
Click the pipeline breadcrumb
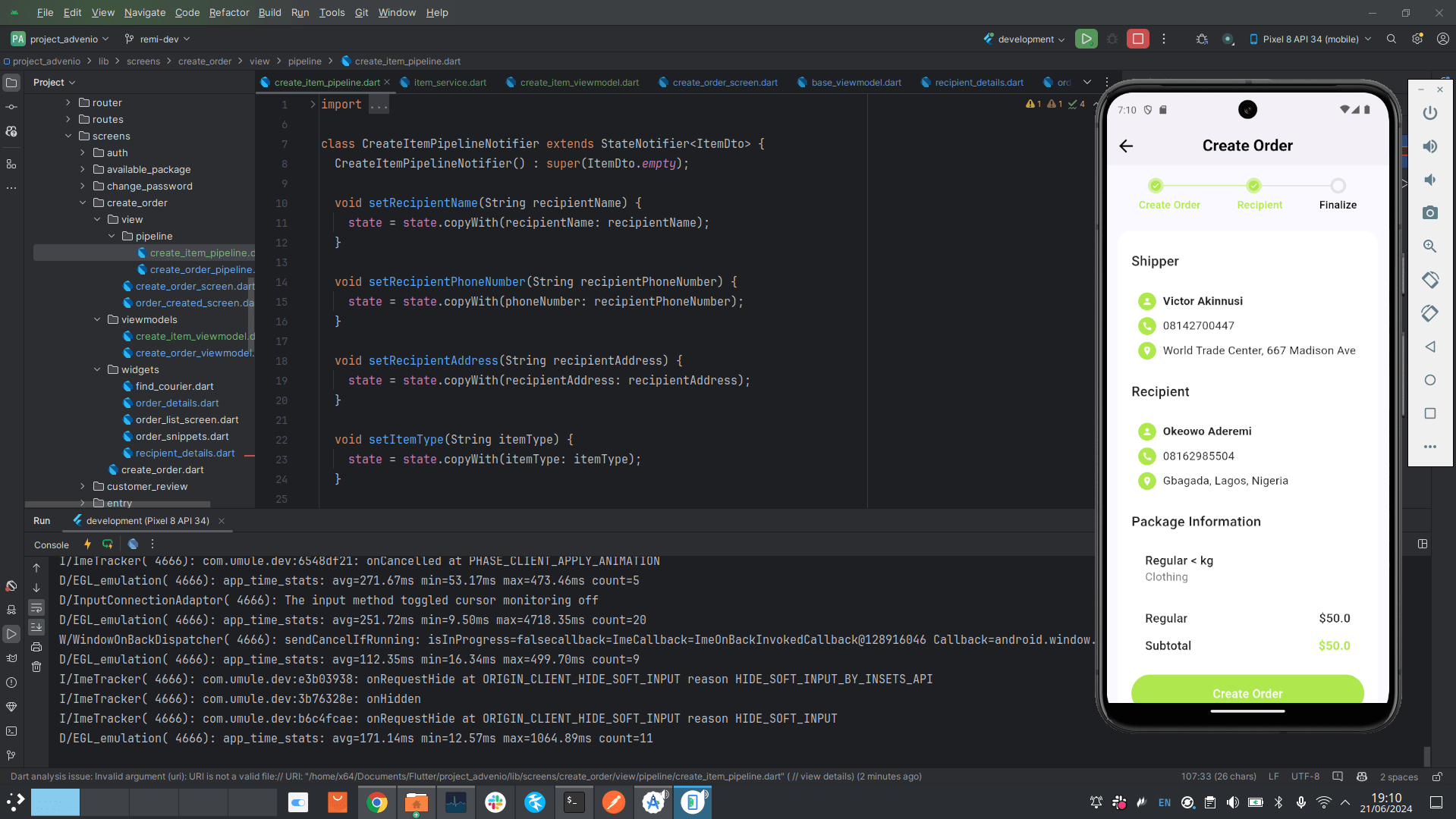coord(304,61)
